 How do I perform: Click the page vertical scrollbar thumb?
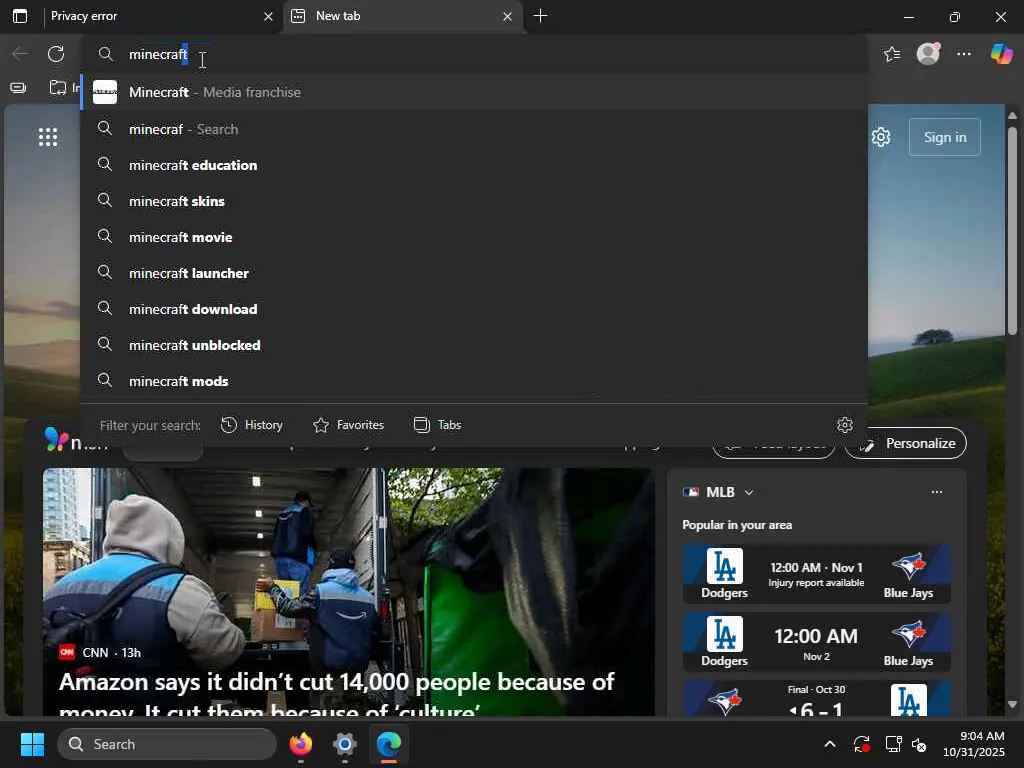[x=1012, y=230]
